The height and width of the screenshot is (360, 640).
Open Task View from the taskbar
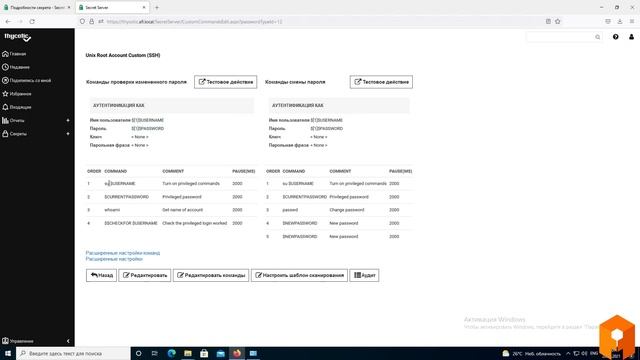point(155,353)
